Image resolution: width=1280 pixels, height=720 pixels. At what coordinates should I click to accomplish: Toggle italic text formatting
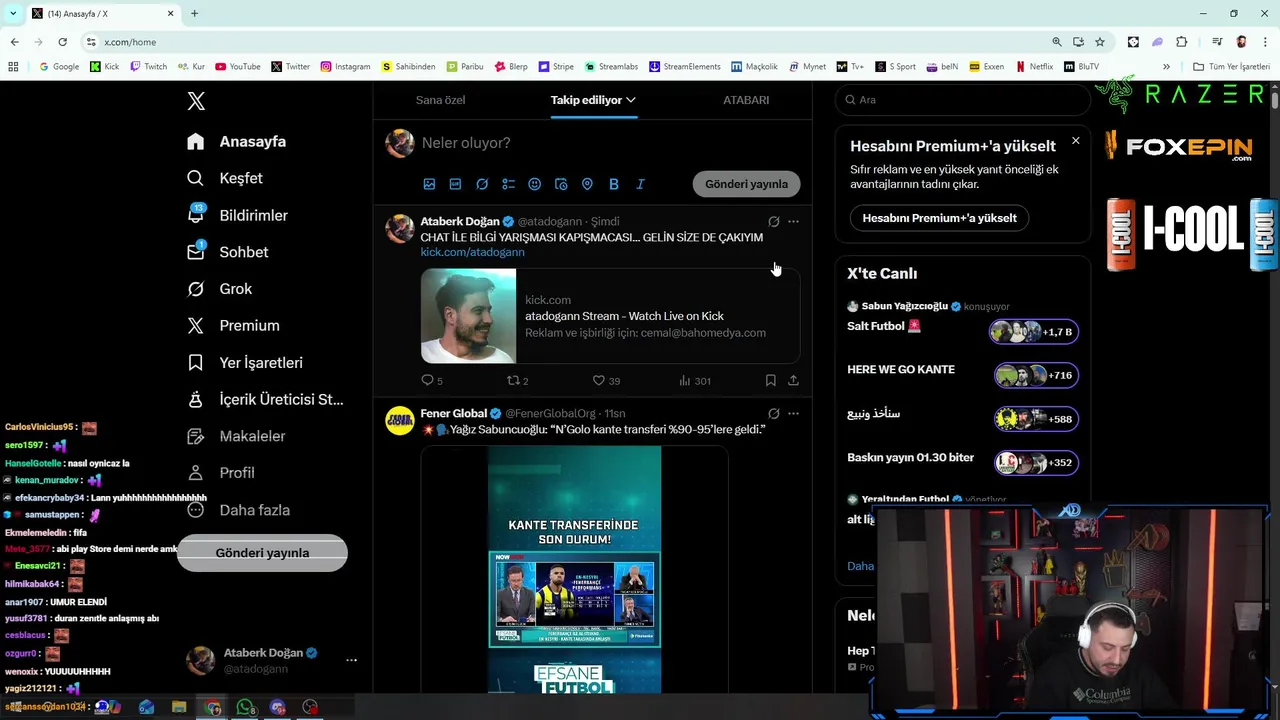640,184
